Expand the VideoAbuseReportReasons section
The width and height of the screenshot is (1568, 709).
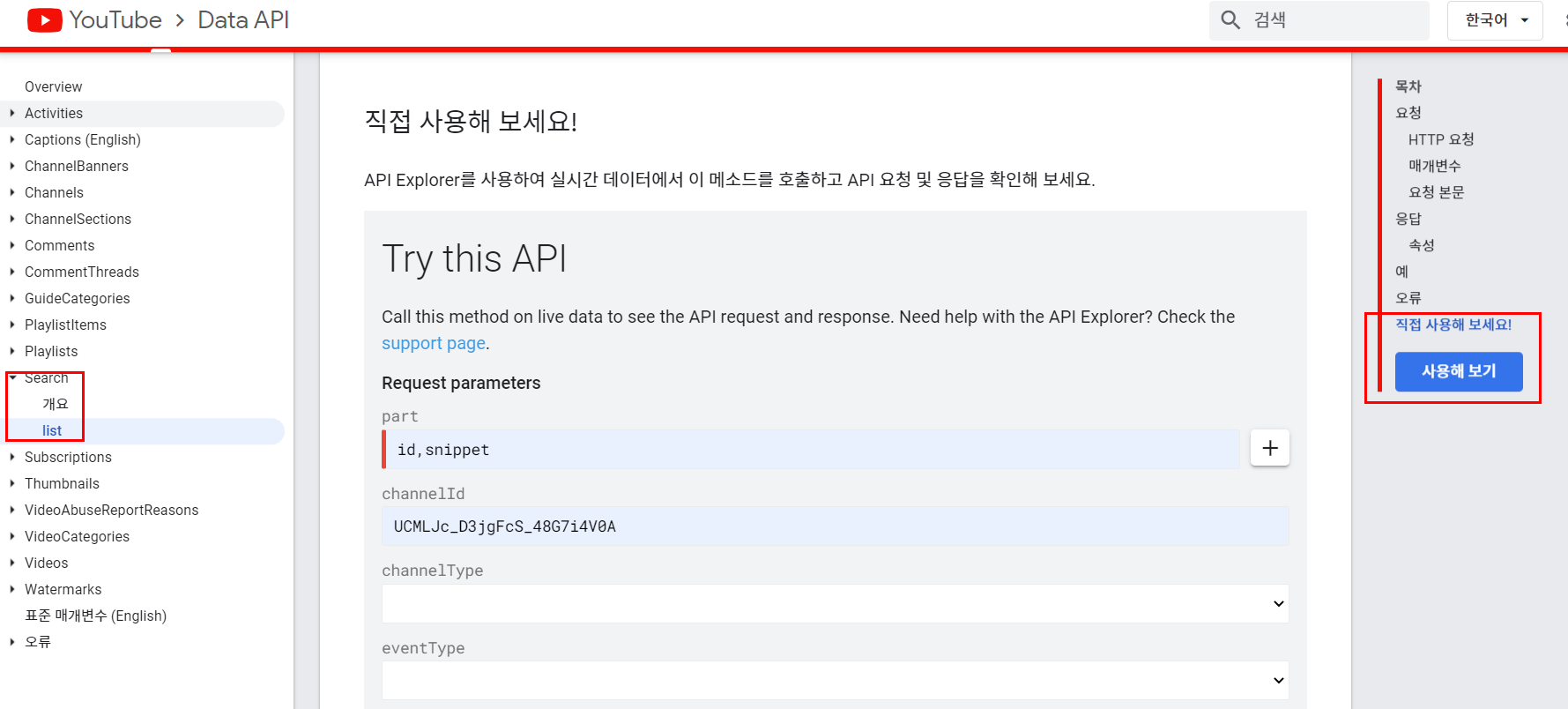tap(12, 510)
